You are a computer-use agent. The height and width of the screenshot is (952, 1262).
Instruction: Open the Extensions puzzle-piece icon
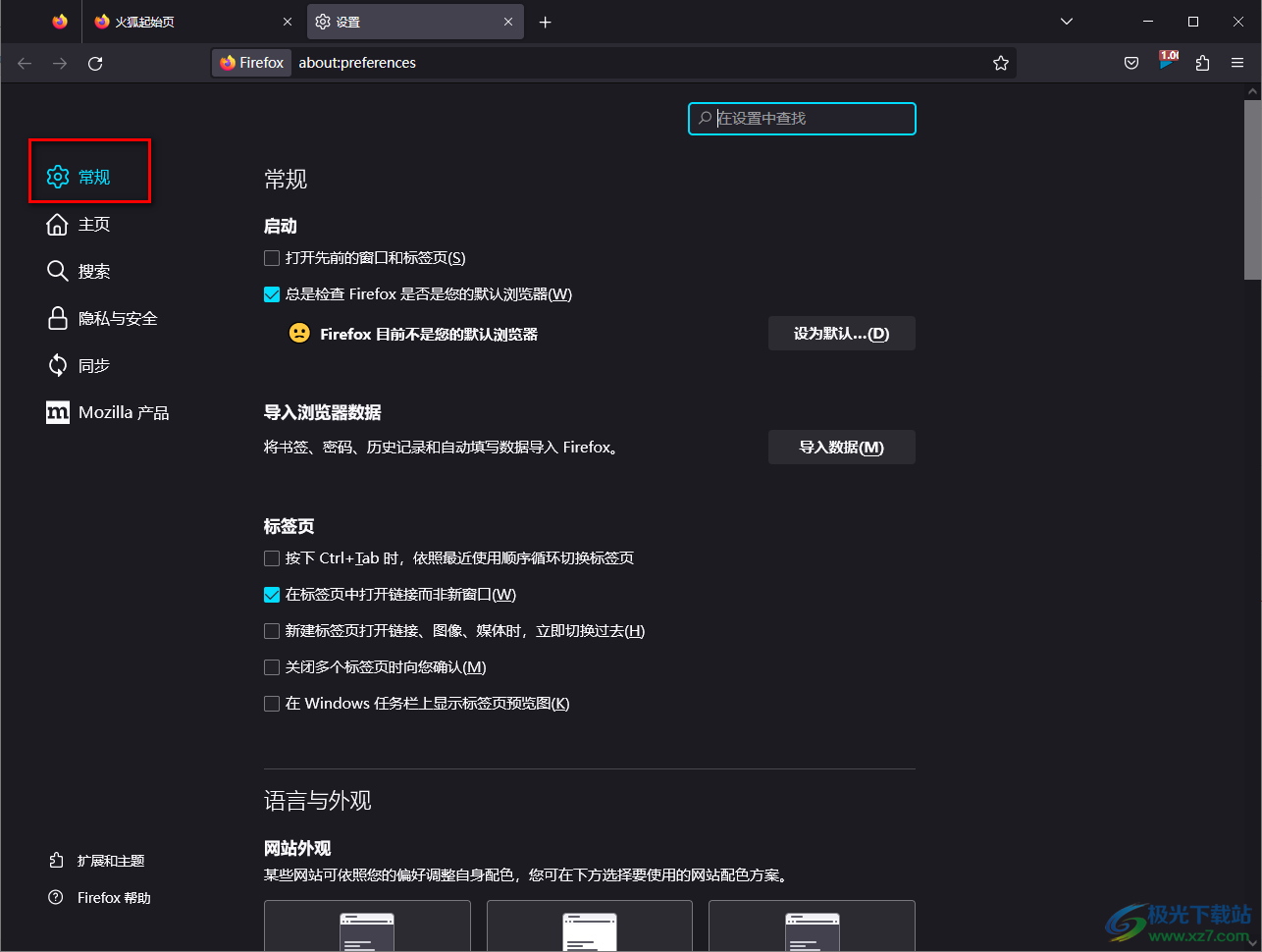click(1203, 63)
